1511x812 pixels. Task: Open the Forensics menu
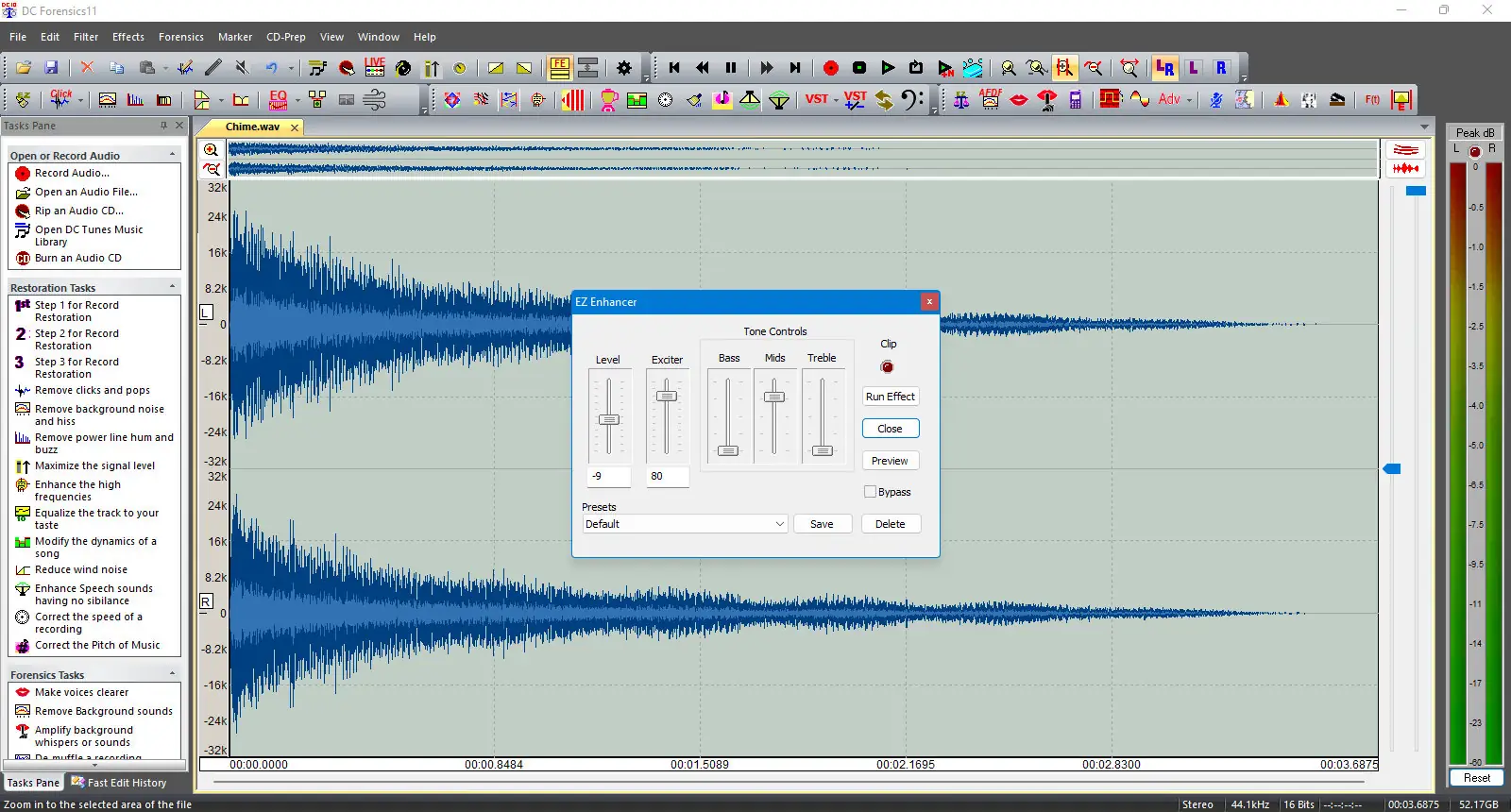[x=180, y=37]
